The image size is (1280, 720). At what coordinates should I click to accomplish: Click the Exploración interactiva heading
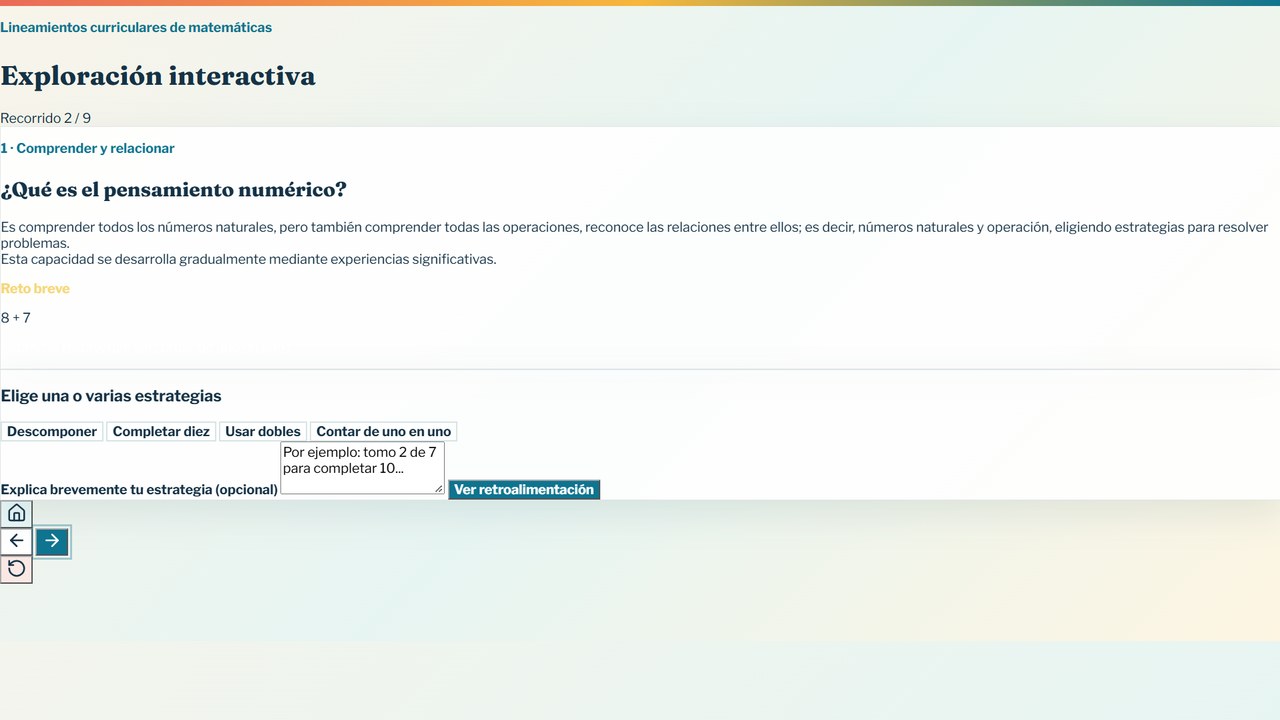point(158,76)
